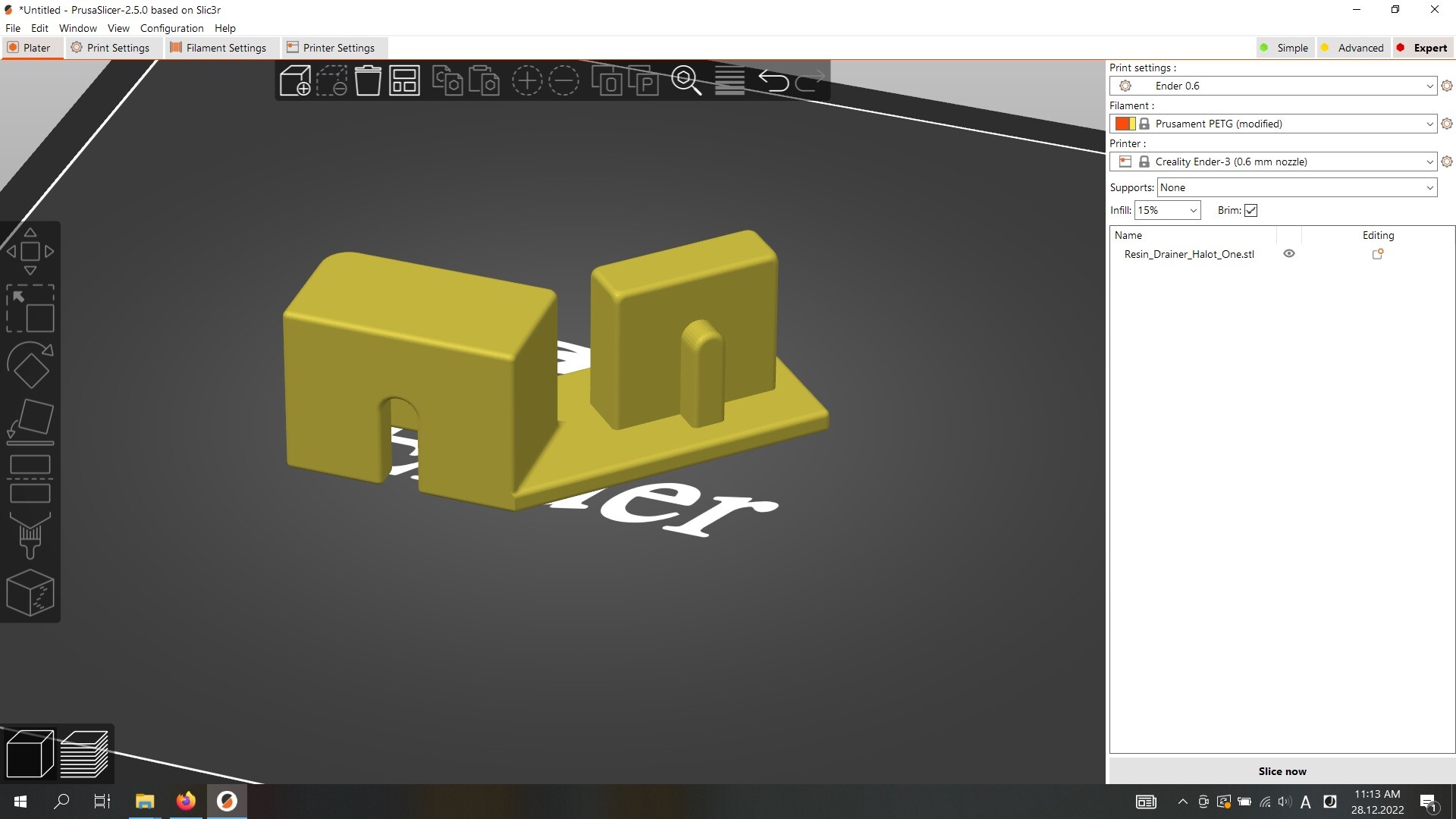The height and width of the screenshot is (819, 1456).
Task: Select the Rotate tool
Action: [30, 365]
